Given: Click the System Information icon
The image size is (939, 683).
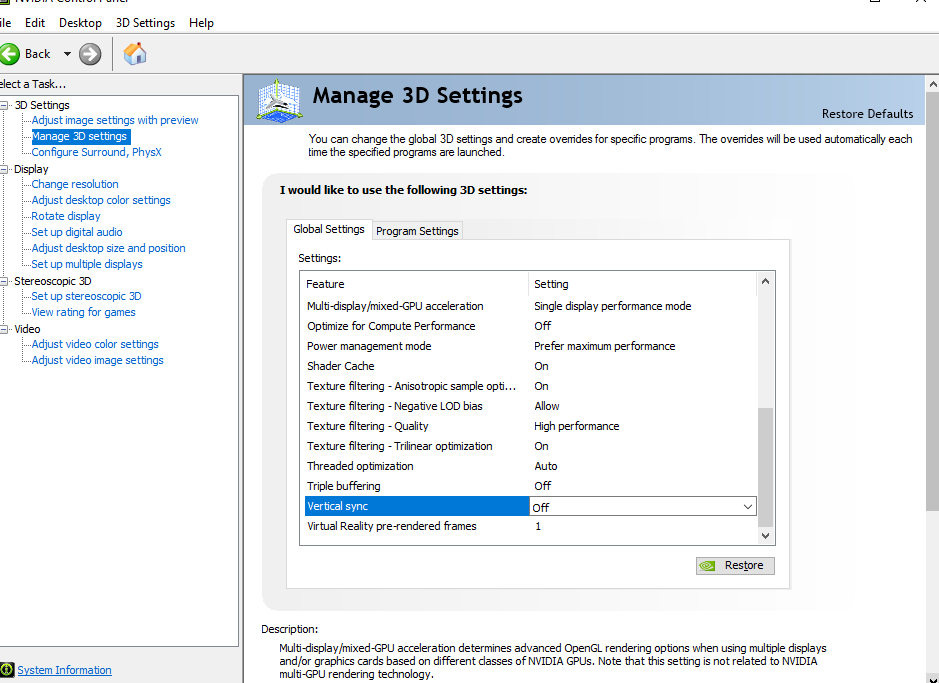Looking at the screenshot, I should pos(7,670).
